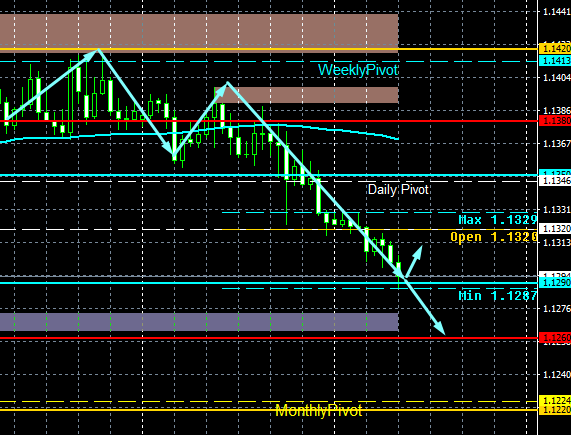Viewport: 571px width, 435px height.
Task: Click the cyan 1.1413 price tag
Action: coord(555,61)
